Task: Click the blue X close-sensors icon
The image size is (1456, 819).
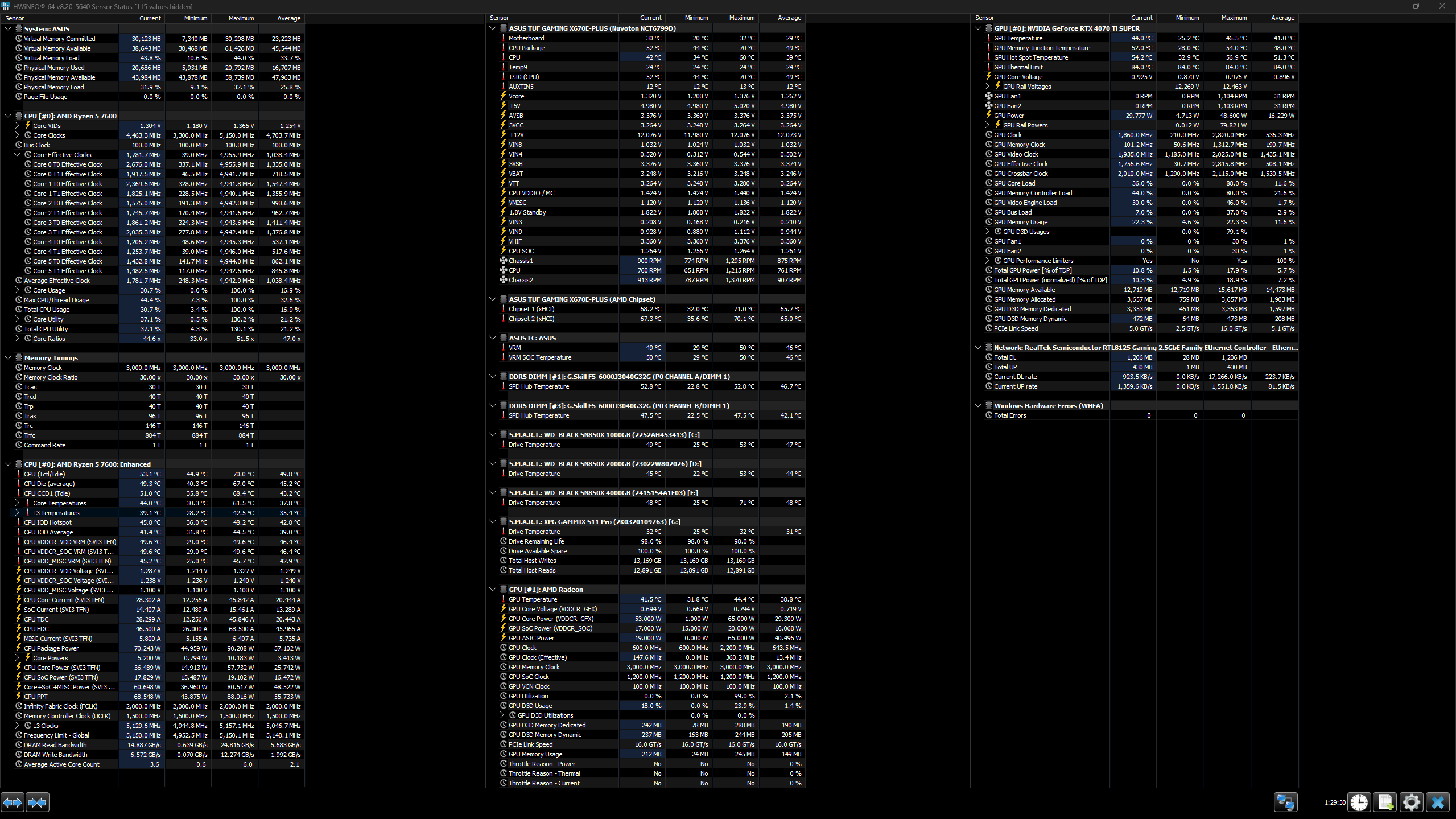Action: tap(1437, 802)
